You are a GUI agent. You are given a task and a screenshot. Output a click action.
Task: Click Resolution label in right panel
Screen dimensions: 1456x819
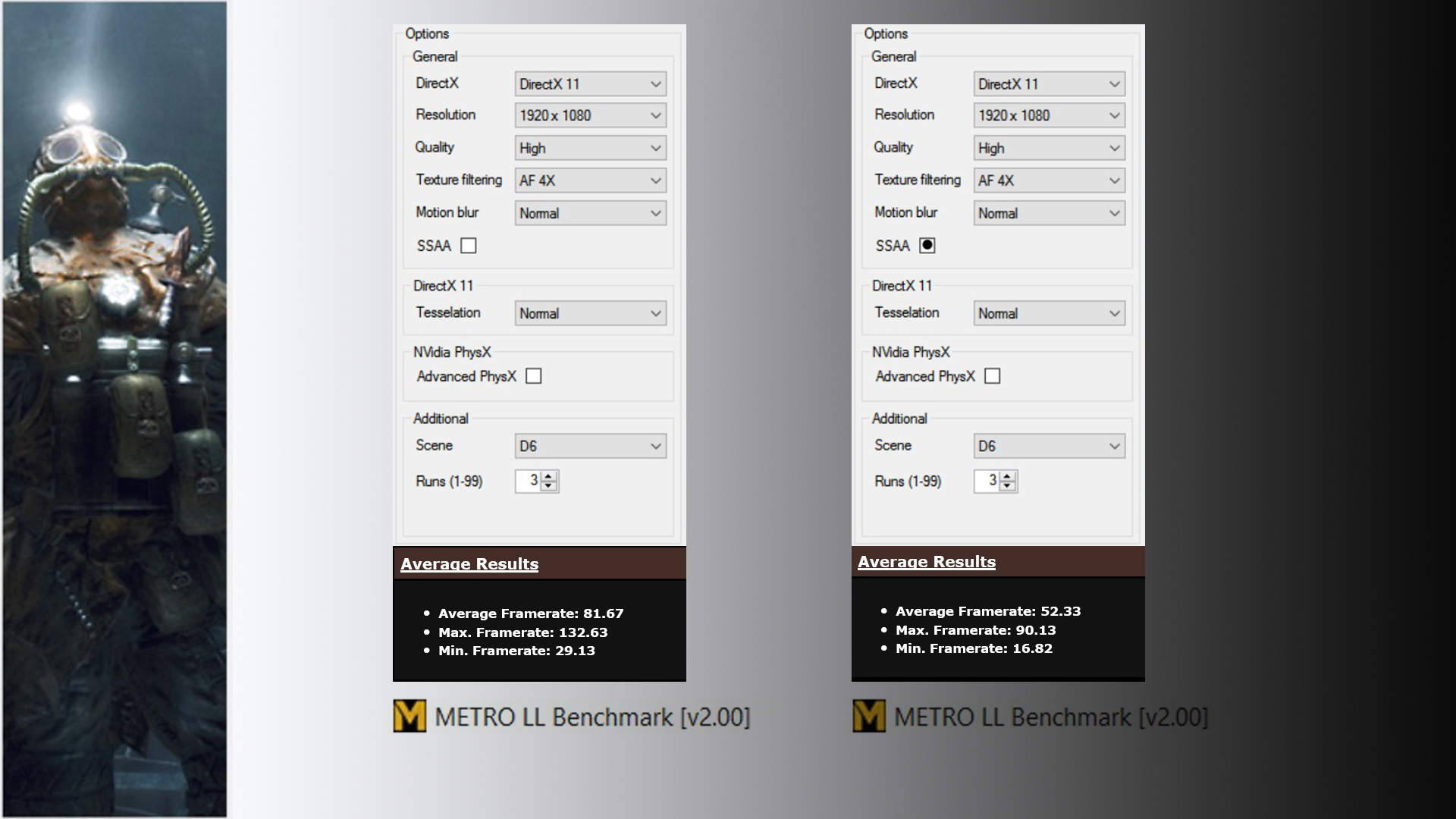(x=905, y=115)
